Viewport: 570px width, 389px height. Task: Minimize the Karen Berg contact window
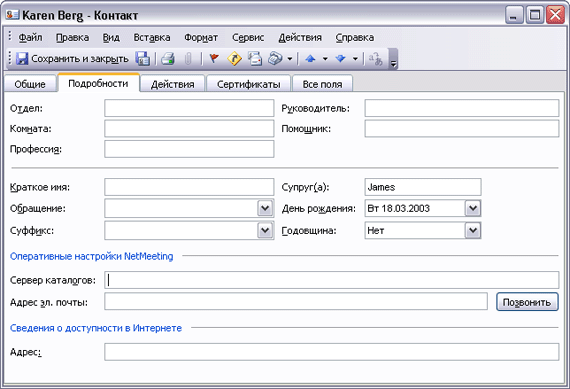[514, 15]
